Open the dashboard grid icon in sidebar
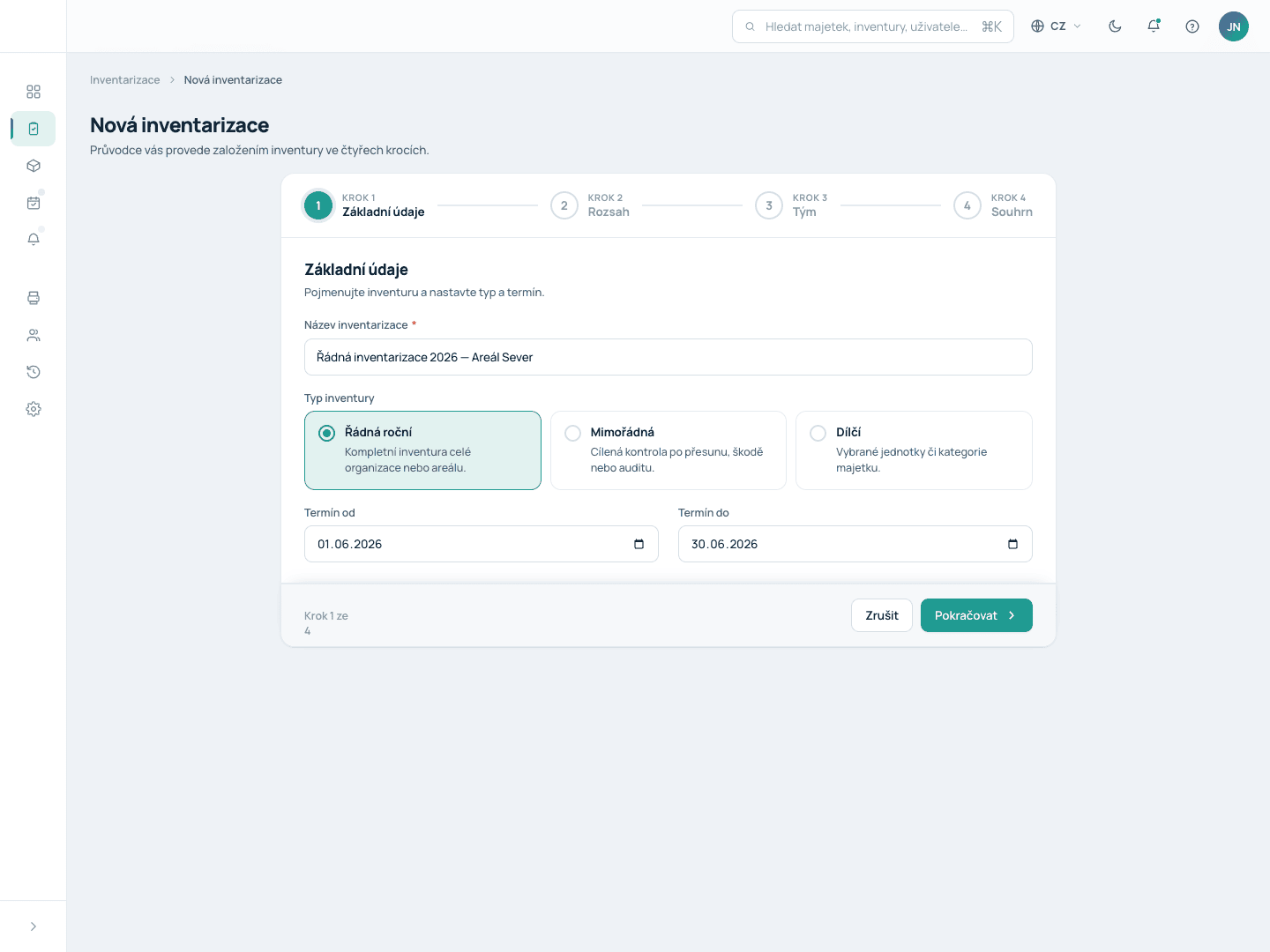The image size is (1270, 952). [34, 92]
